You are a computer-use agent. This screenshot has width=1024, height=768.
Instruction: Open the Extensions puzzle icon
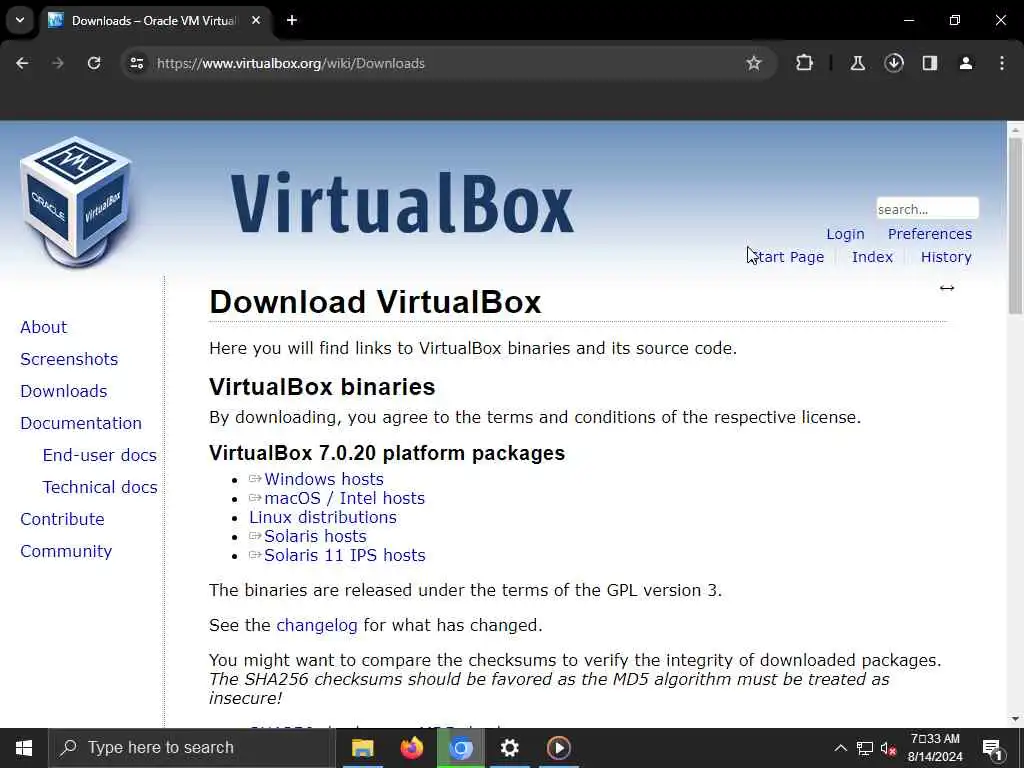[x=805, y=63]
